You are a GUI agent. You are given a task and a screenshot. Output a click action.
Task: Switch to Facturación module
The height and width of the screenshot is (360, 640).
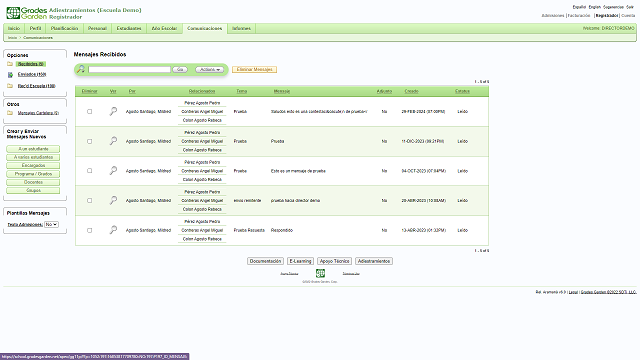[579, 16]
